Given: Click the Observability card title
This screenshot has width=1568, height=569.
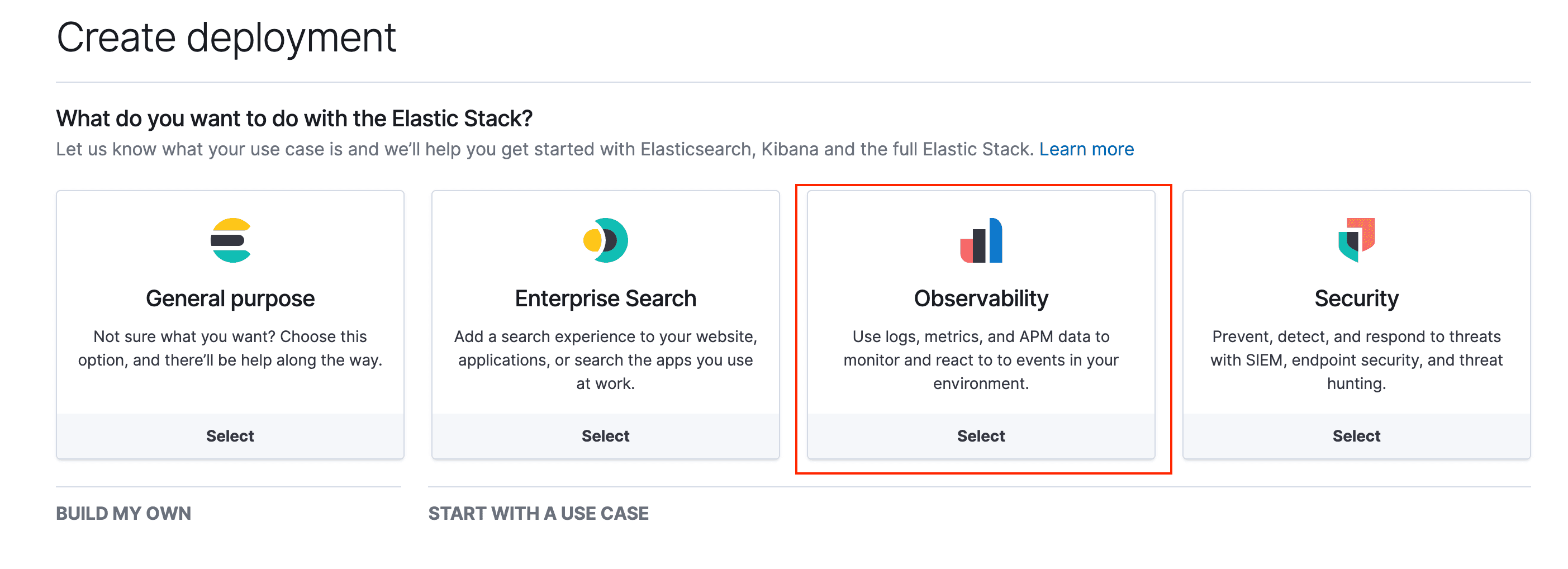Looking at the screenshot, I should [981, 299].
